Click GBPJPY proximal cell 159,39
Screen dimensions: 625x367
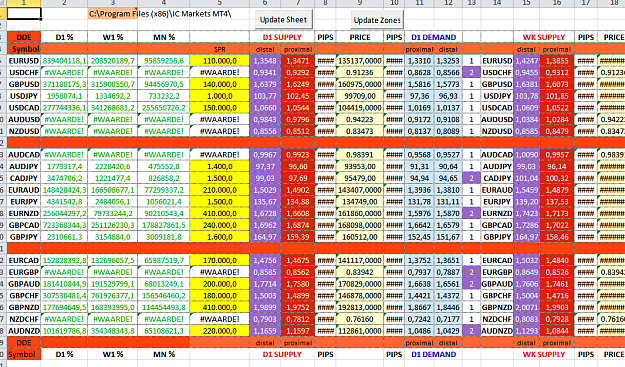298,237
